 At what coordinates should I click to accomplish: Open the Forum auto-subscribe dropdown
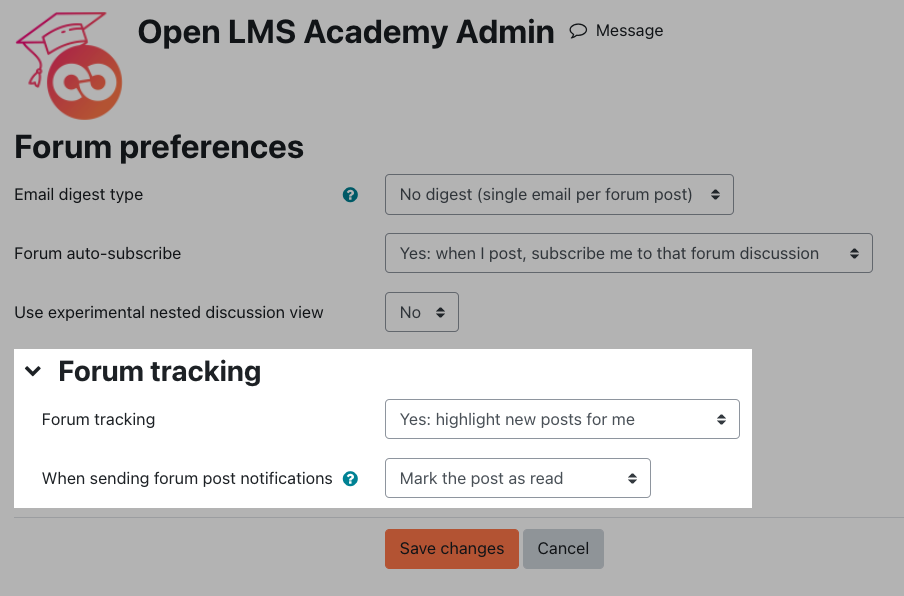[628, 253]
